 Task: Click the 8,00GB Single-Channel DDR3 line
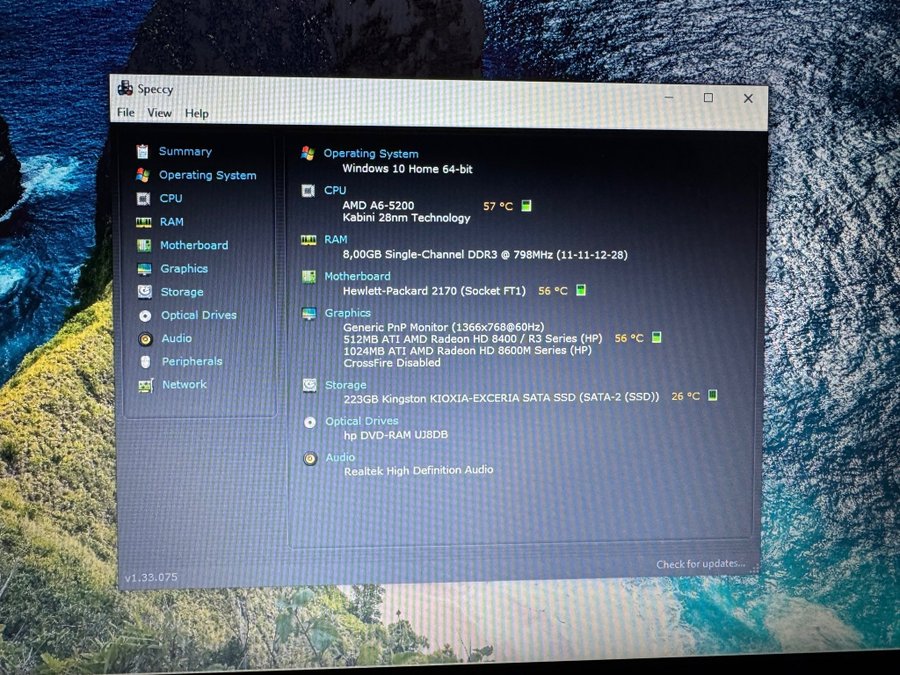click(485, 255)
